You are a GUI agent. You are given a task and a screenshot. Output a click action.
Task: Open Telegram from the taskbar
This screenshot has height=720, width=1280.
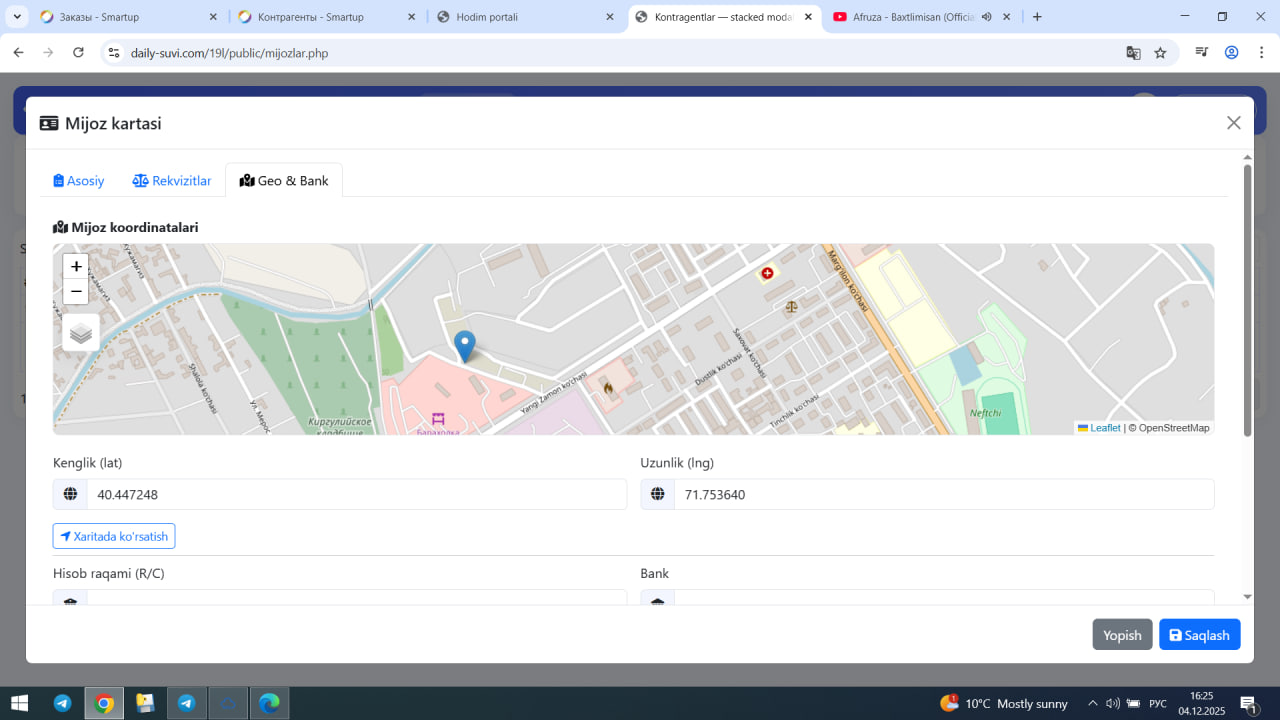tap(62, 703)
